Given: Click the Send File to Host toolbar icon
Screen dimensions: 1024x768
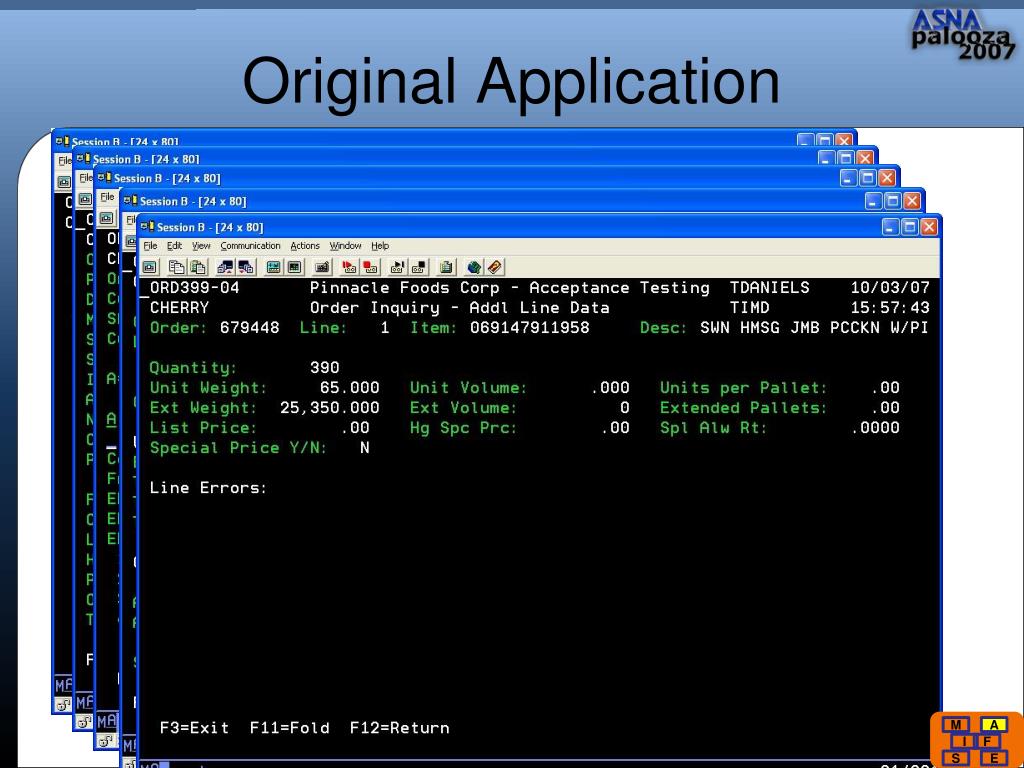Looking at the screenshot, I should [225, 267].
